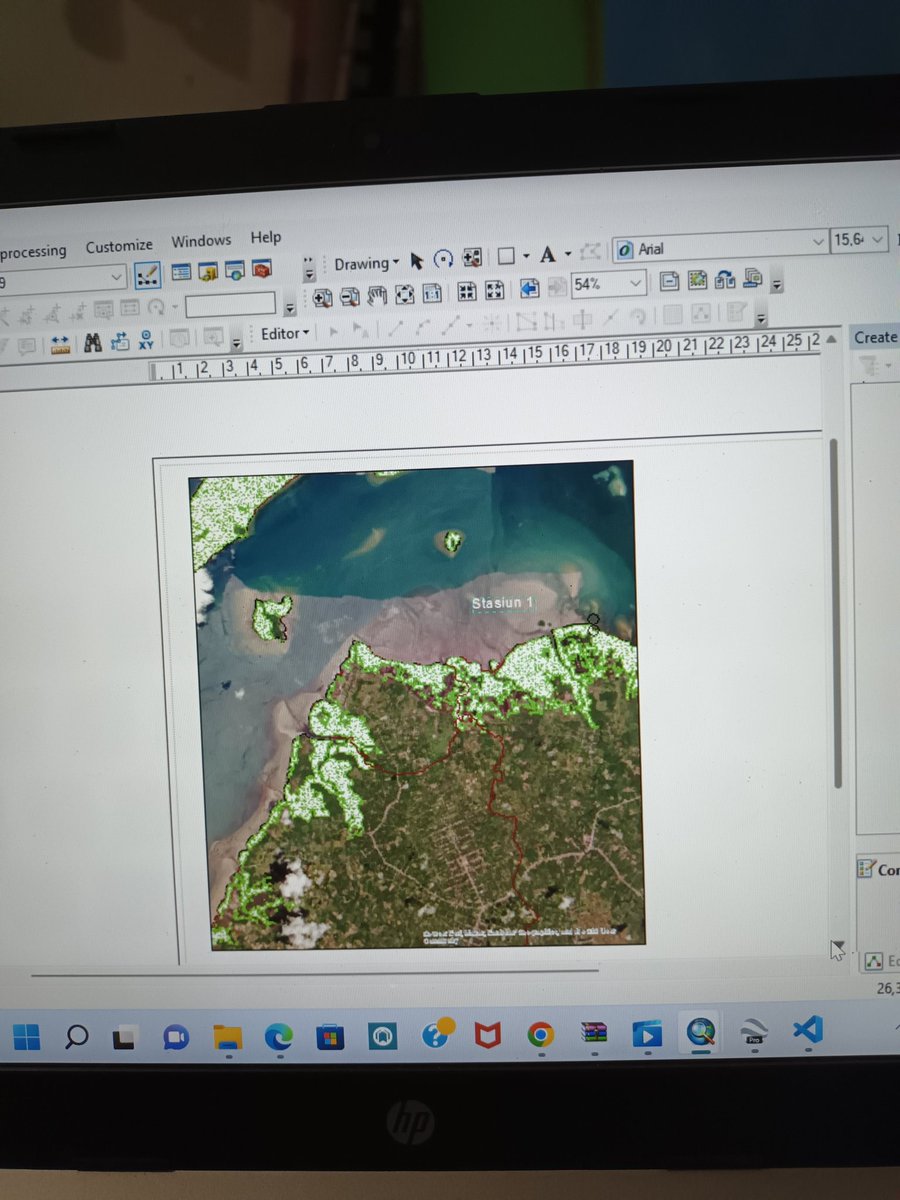The image size is (900, 1200).
Task: Select the layout Pan hand tool
Action: [x=377, y=295]
